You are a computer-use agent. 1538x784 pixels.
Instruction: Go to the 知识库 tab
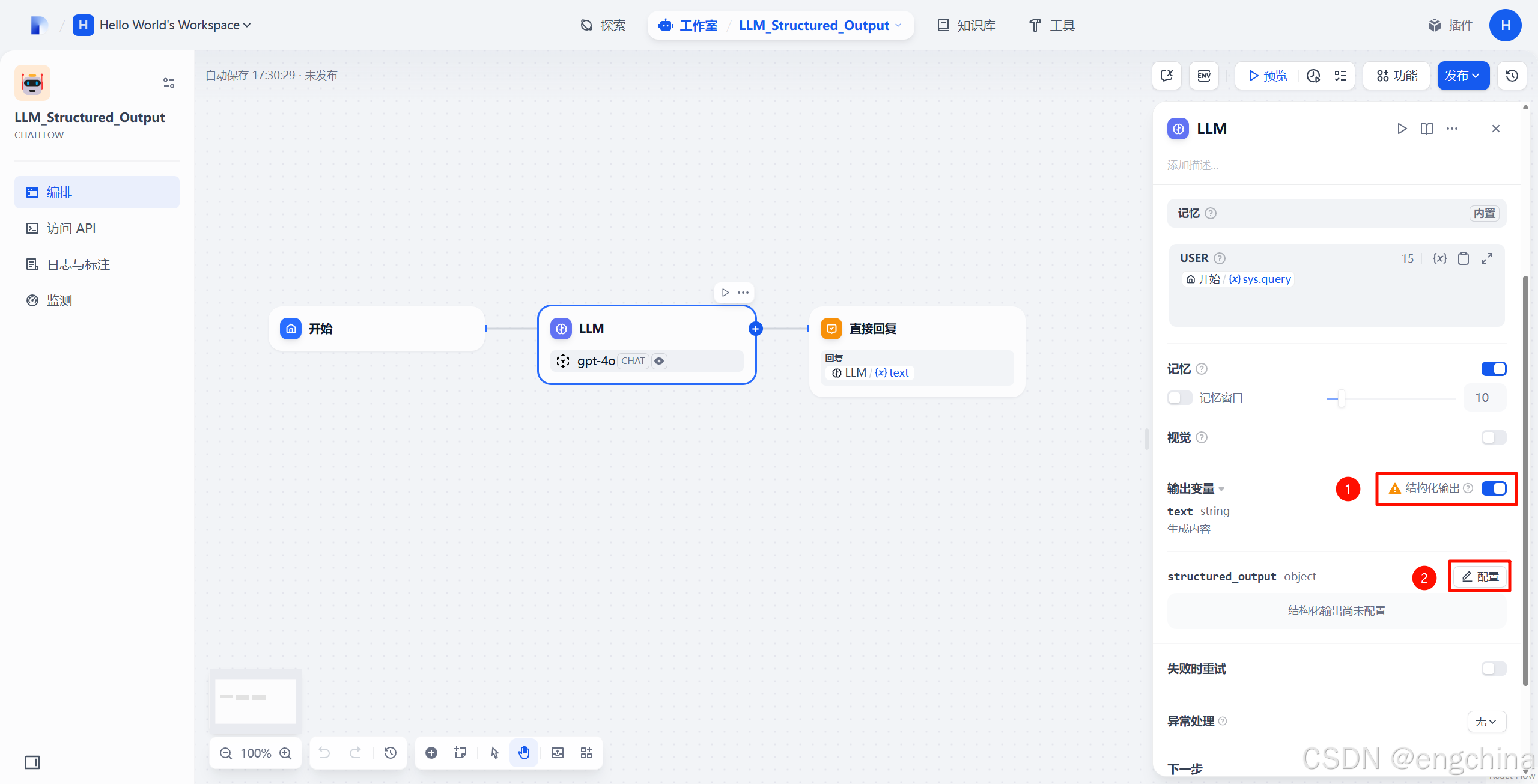point(967,25)
